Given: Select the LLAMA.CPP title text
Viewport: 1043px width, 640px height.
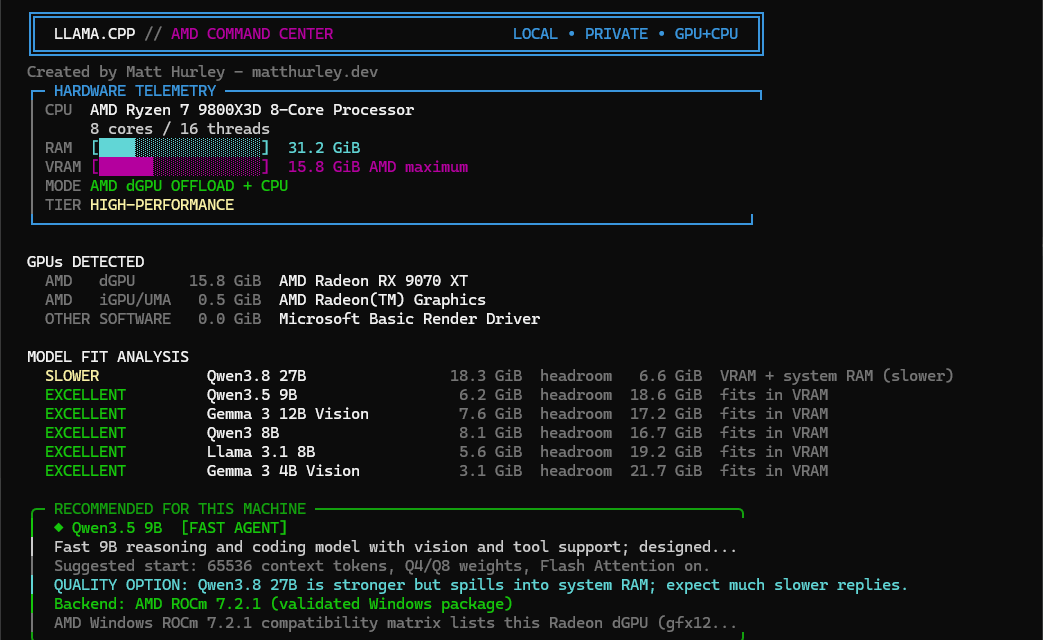Looking at the screenshot, I should 94,34.
